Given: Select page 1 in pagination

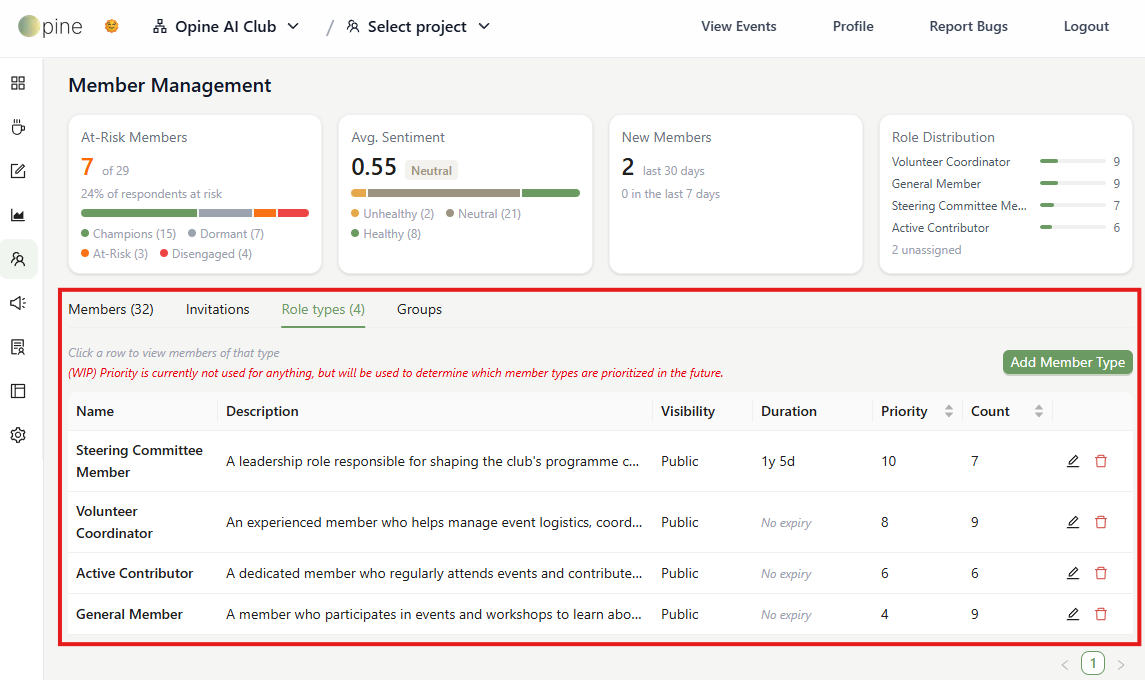Looking at the screenshot, I should [x=1092, y=663].
